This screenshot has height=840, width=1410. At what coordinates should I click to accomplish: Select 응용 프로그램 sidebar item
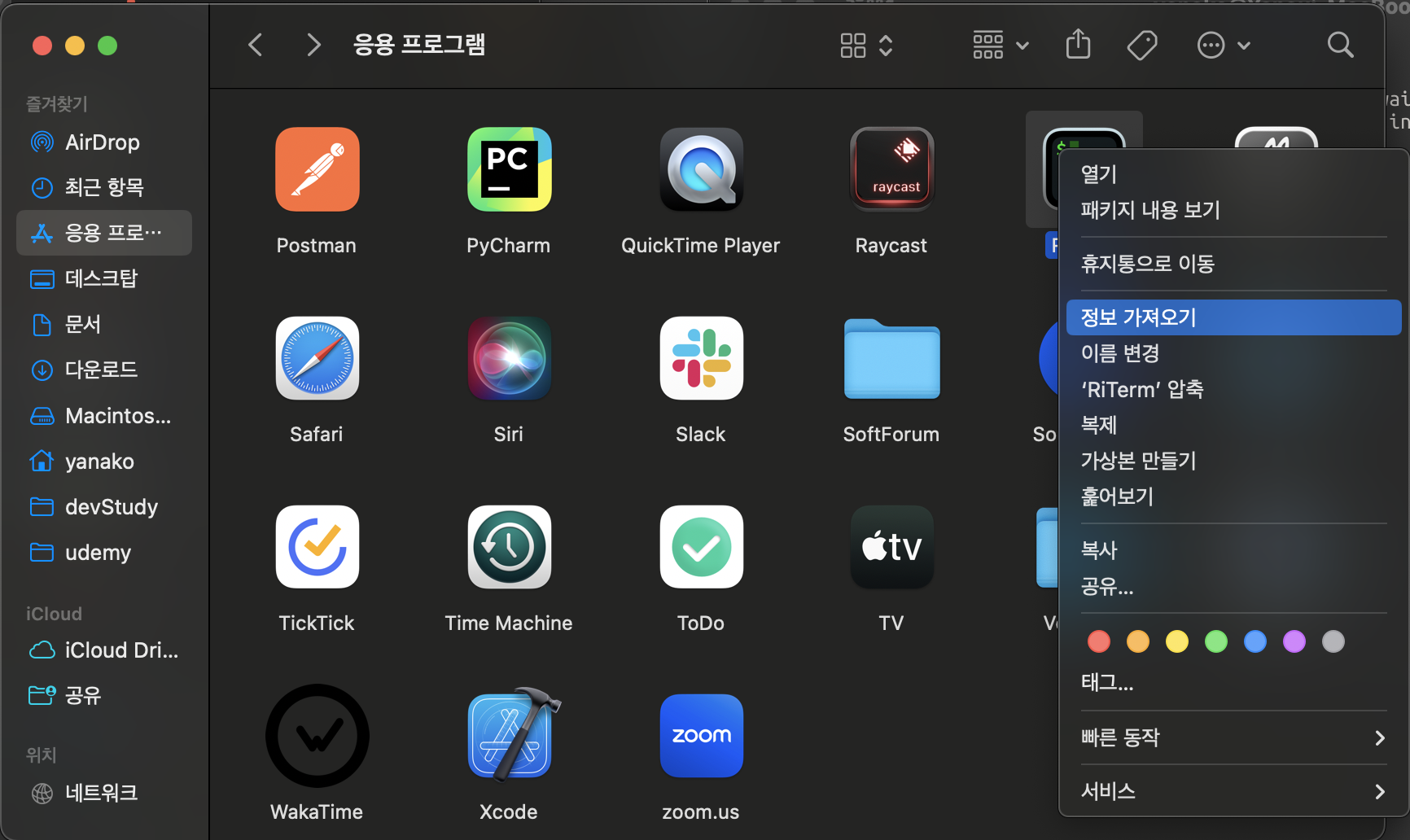(x=104, y=233)
